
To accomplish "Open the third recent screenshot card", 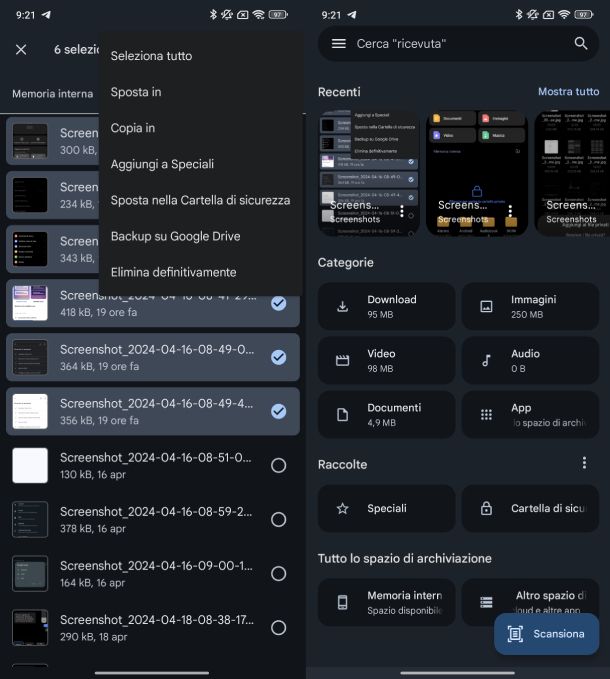I will [x=572, y=173].
